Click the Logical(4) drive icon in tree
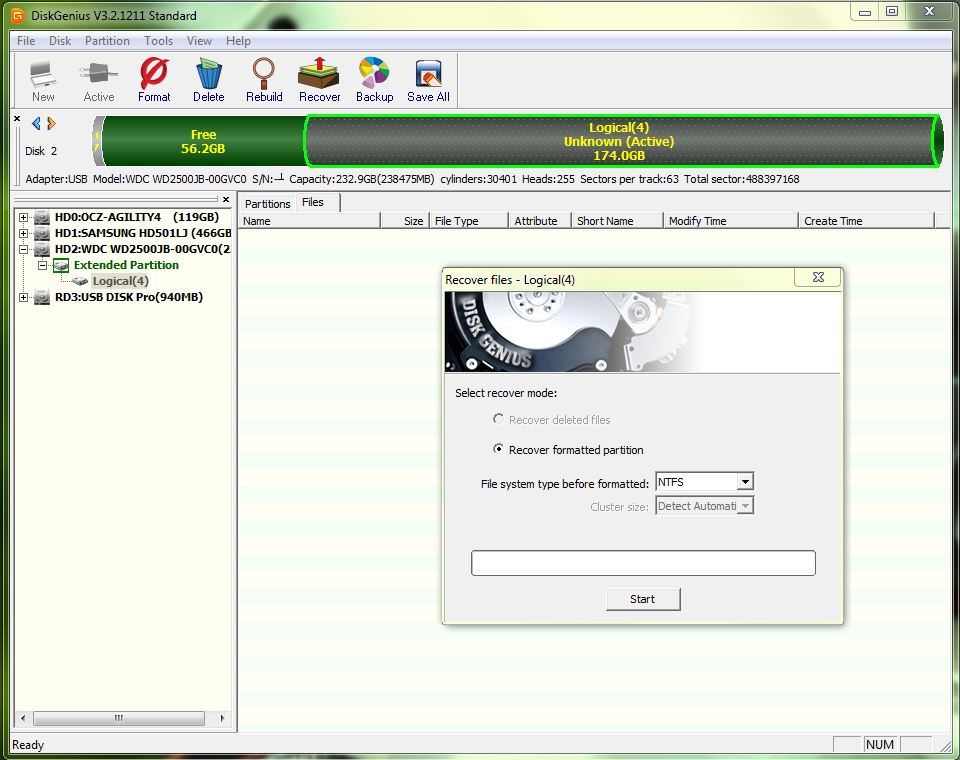 coord(80,281)
